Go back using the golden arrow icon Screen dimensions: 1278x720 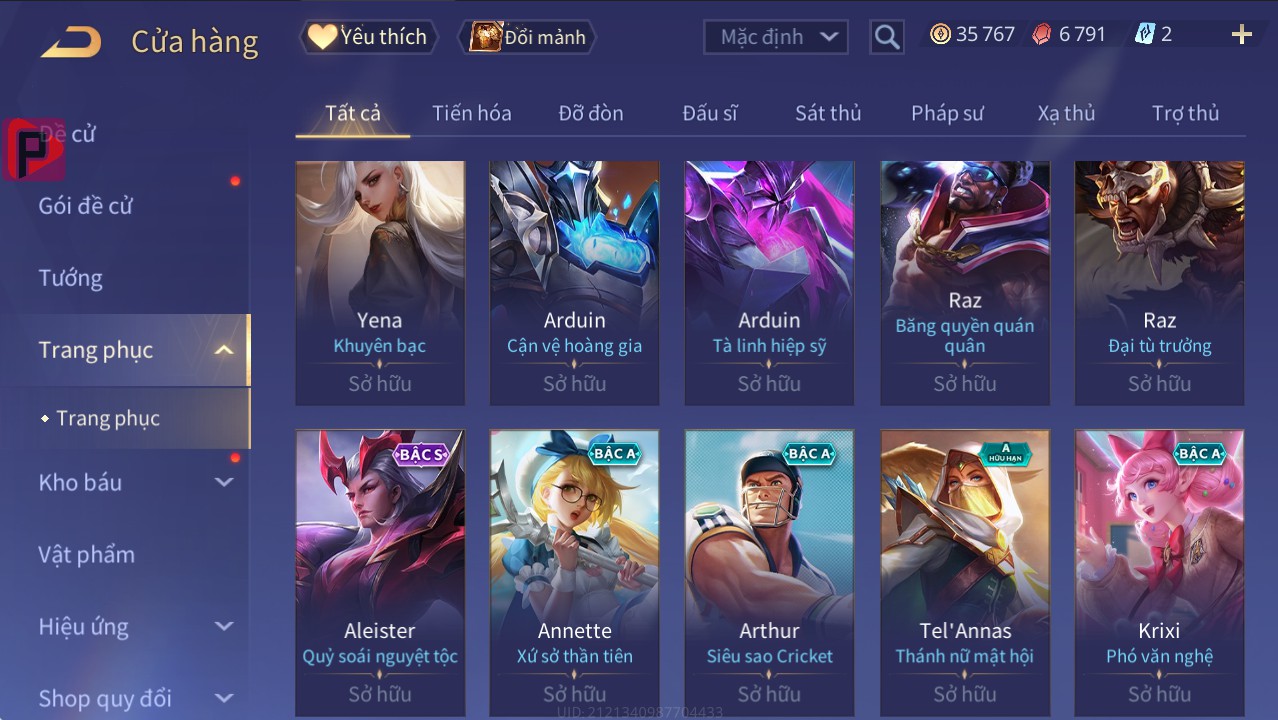pos(72,40)
